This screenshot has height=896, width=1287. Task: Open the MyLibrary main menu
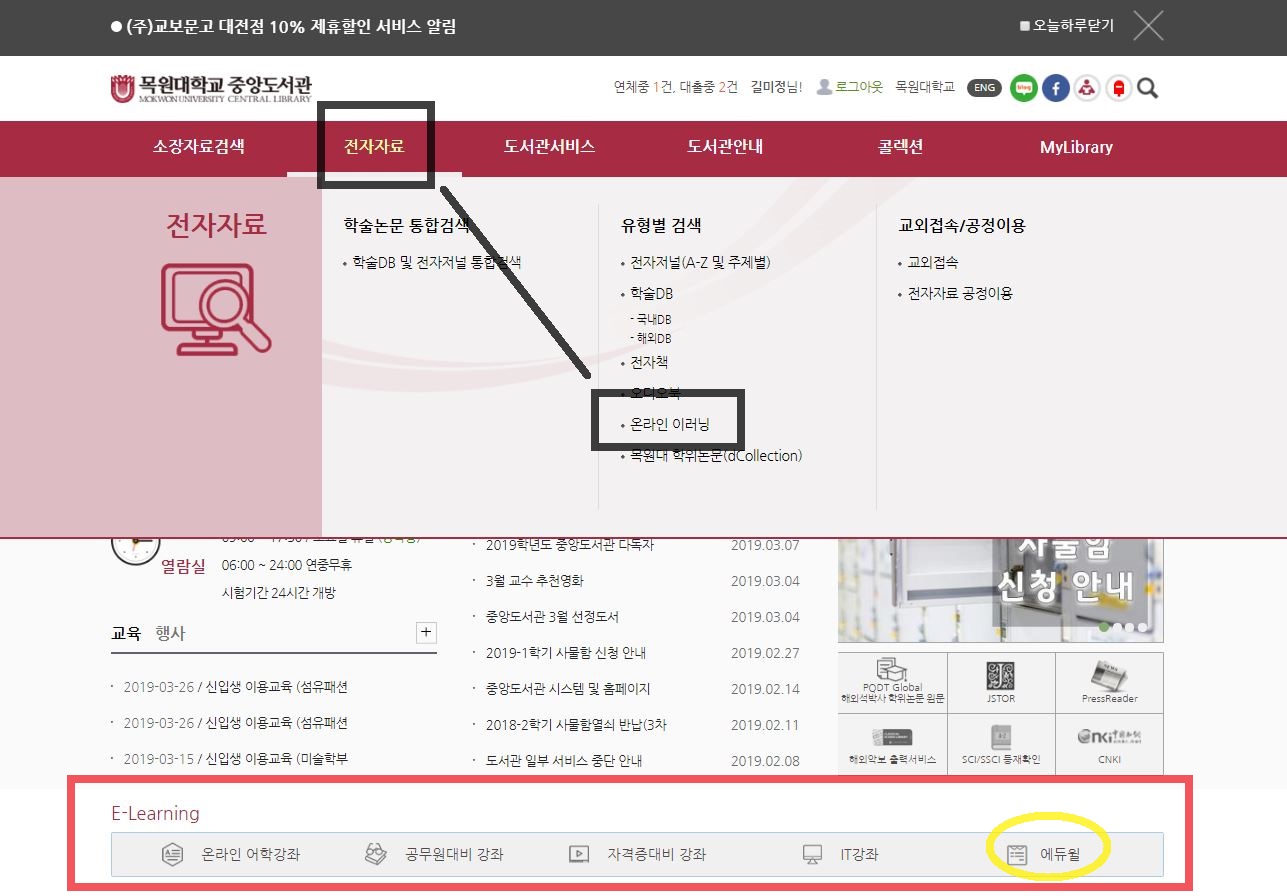(1076, 147)
